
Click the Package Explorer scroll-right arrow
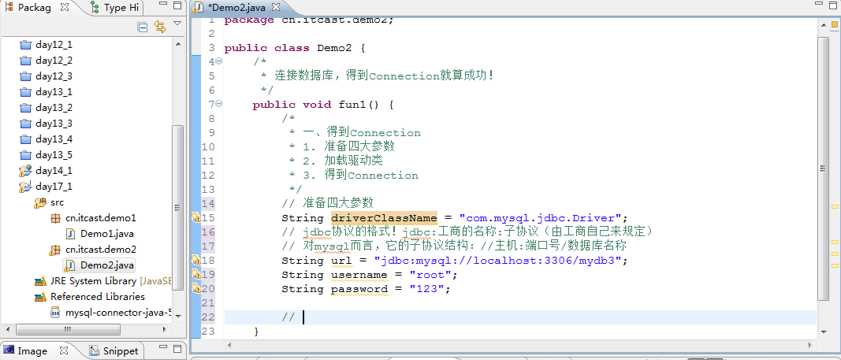tap(165, 329)
